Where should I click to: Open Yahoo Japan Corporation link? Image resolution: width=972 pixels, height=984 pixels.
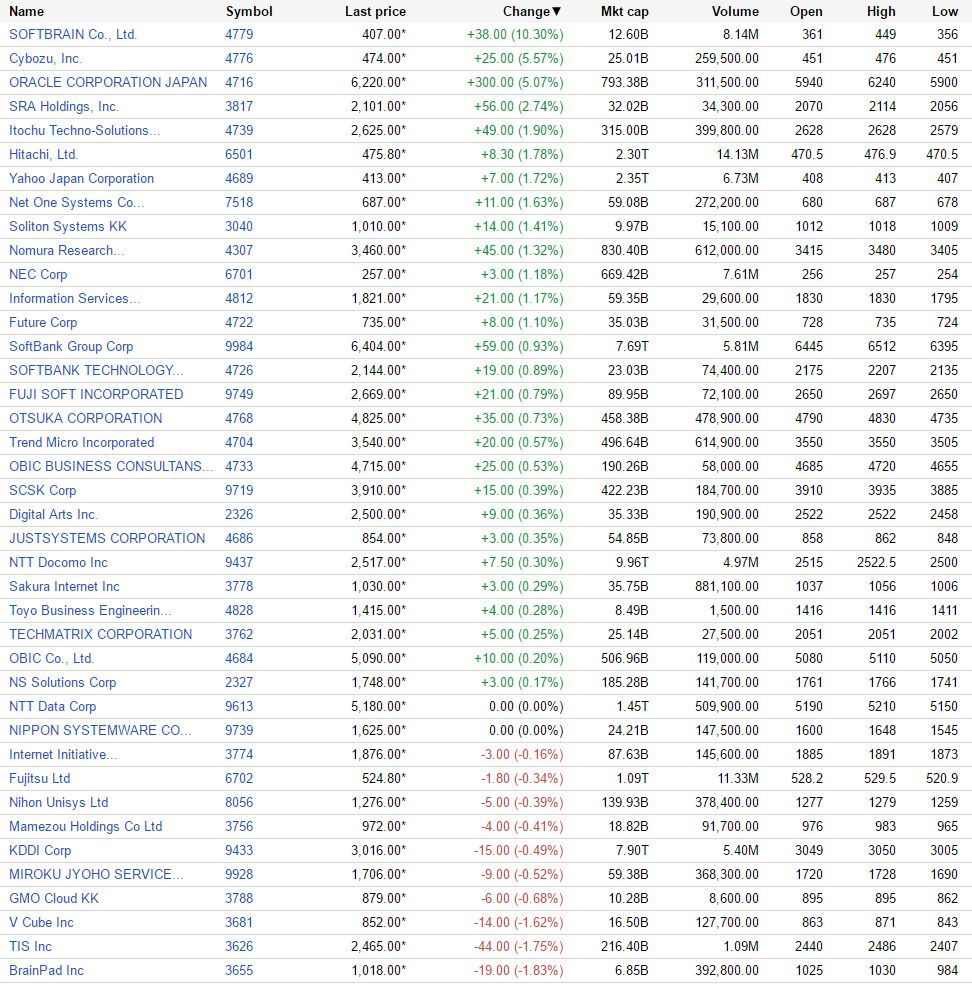point(81,178)
